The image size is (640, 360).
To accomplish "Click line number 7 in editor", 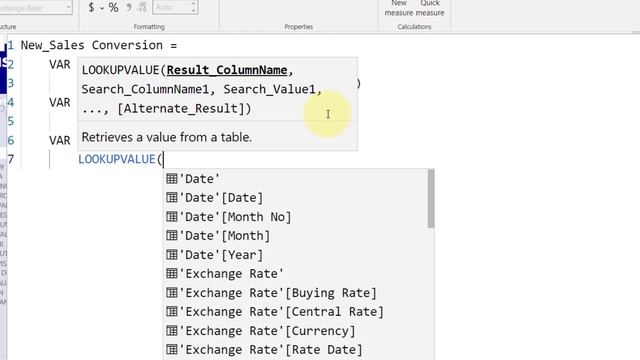I will click(11, 159).
